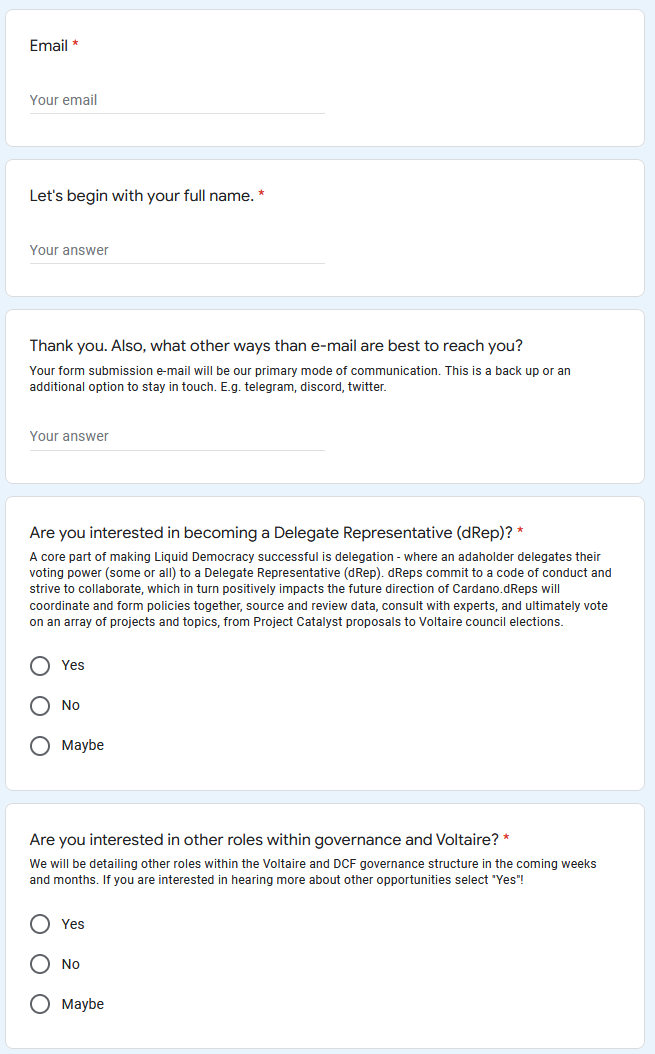This screenshot has height=1054, width=655.
Task: Click the 'other roles within governance and Voltaire' heading
Action: pyautogui.click(x=264, y=840)
